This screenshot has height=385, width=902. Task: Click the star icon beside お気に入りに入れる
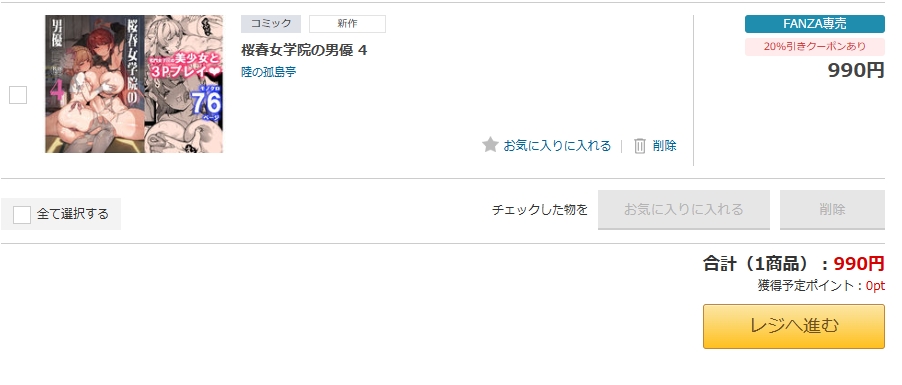[490, 145]
